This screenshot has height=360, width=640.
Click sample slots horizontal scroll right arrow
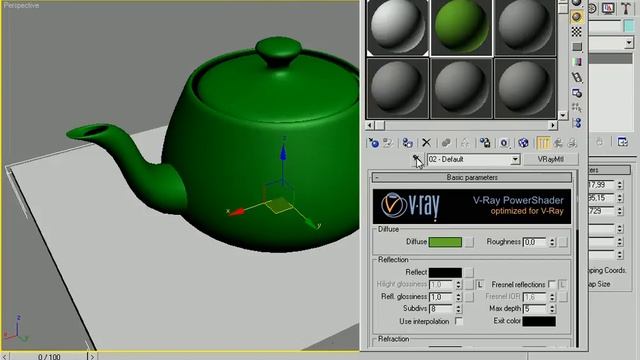553,125
